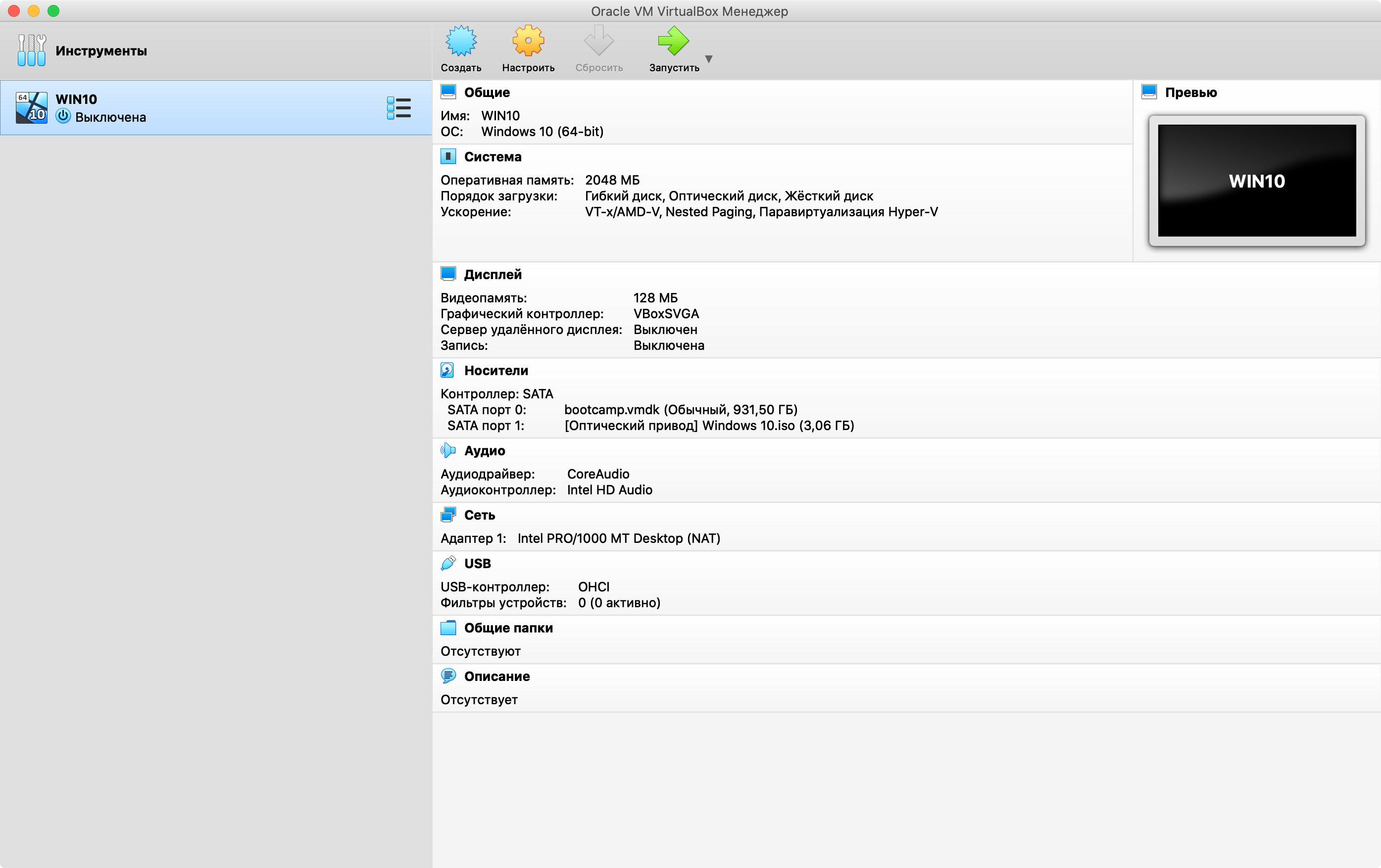Click the OHCI USB controller value
This screenshot has width=1381, height=868.
593,586
